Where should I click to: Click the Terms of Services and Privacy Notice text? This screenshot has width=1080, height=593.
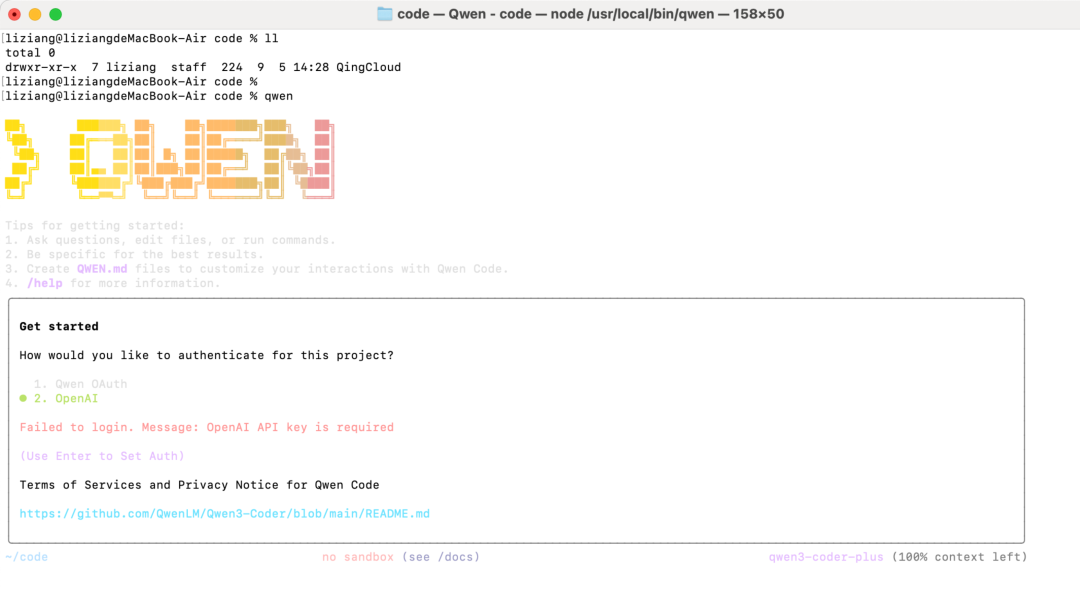click(x=199, y=485)
